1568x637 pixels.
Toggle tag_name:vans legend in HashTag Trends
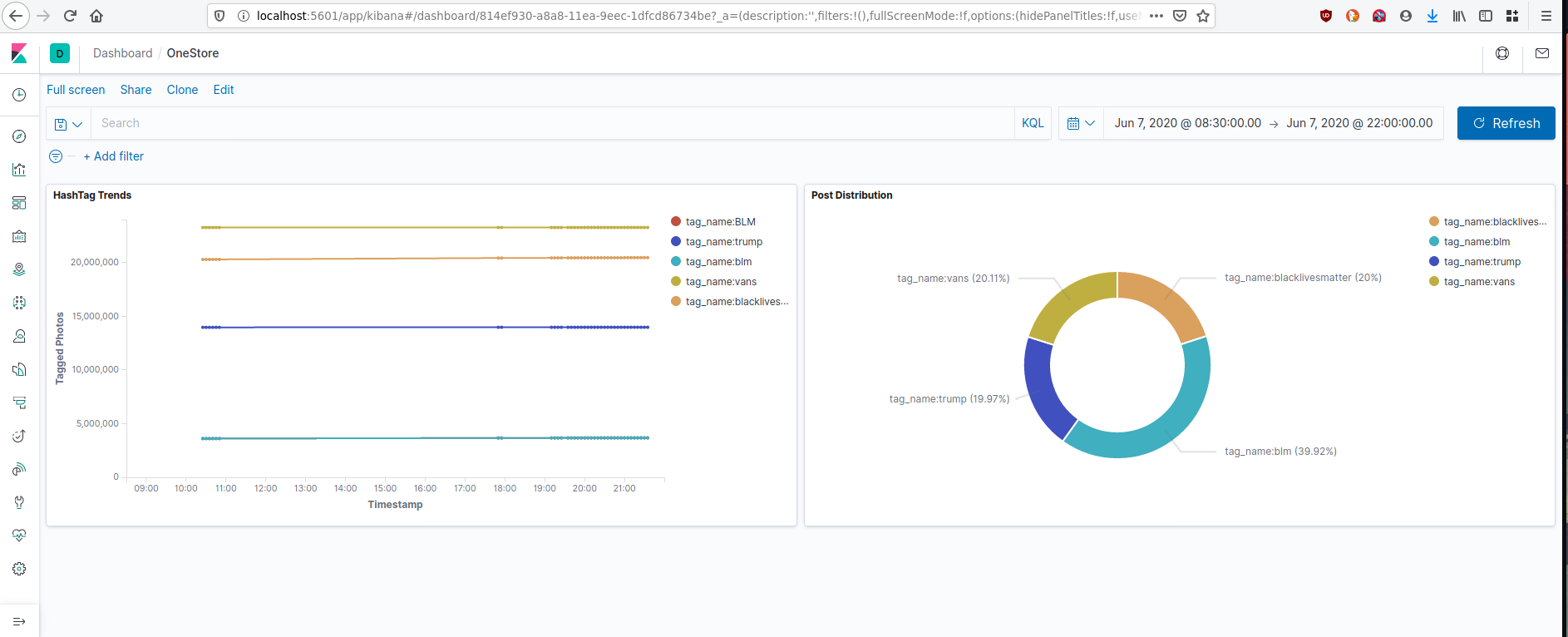click(721, 282)
